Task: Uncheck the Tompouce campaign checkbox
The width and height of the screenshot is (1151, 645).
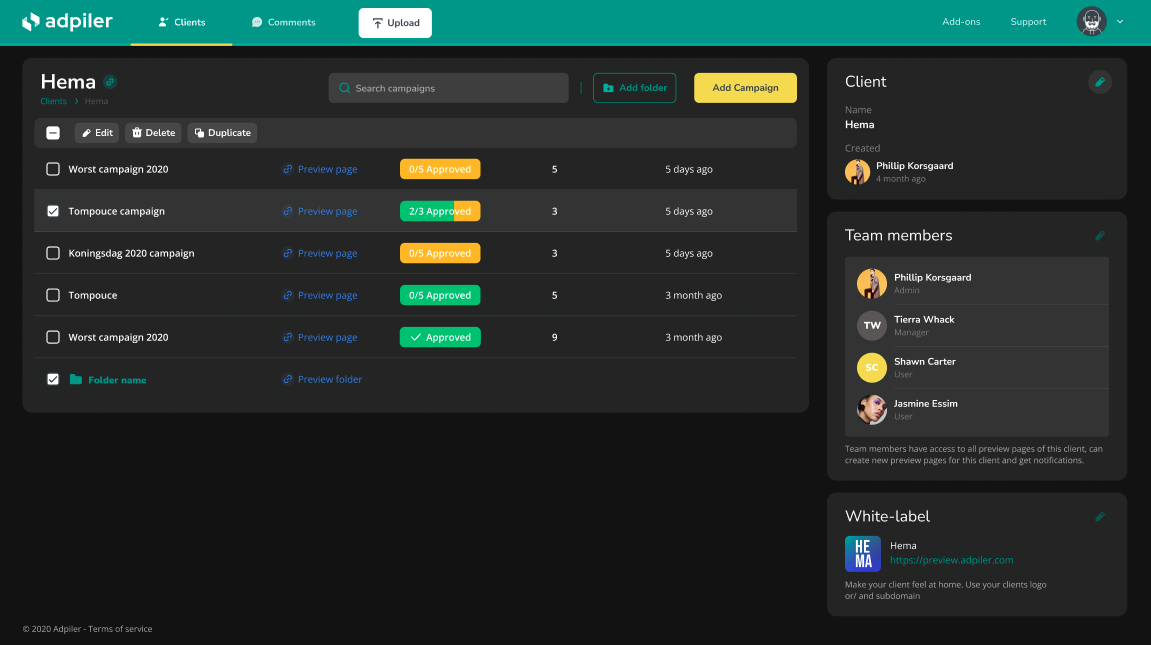Action: point(53,211)
